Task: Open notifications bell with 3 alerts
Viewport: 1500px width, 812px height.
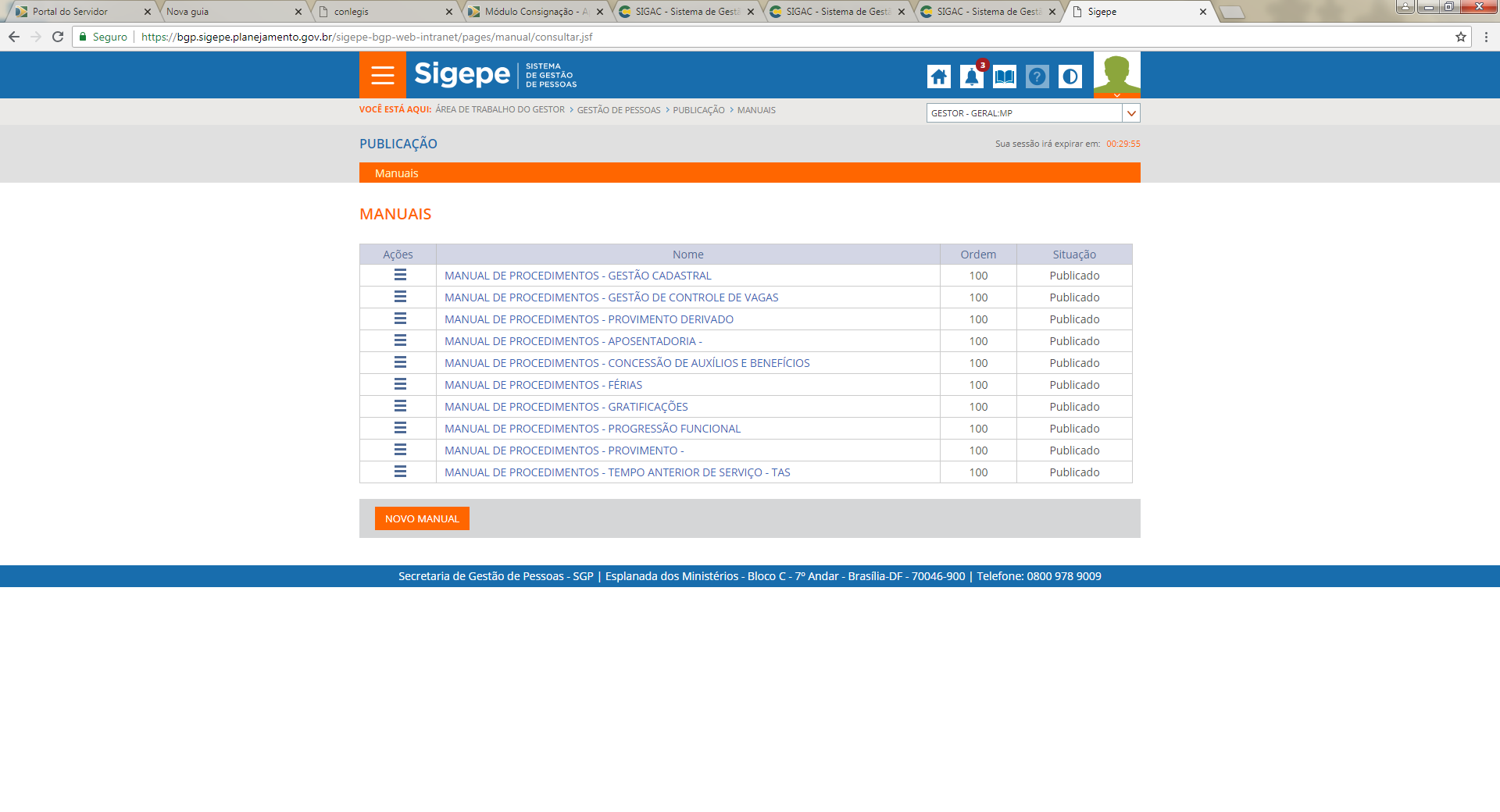Action: coord(972,77)
